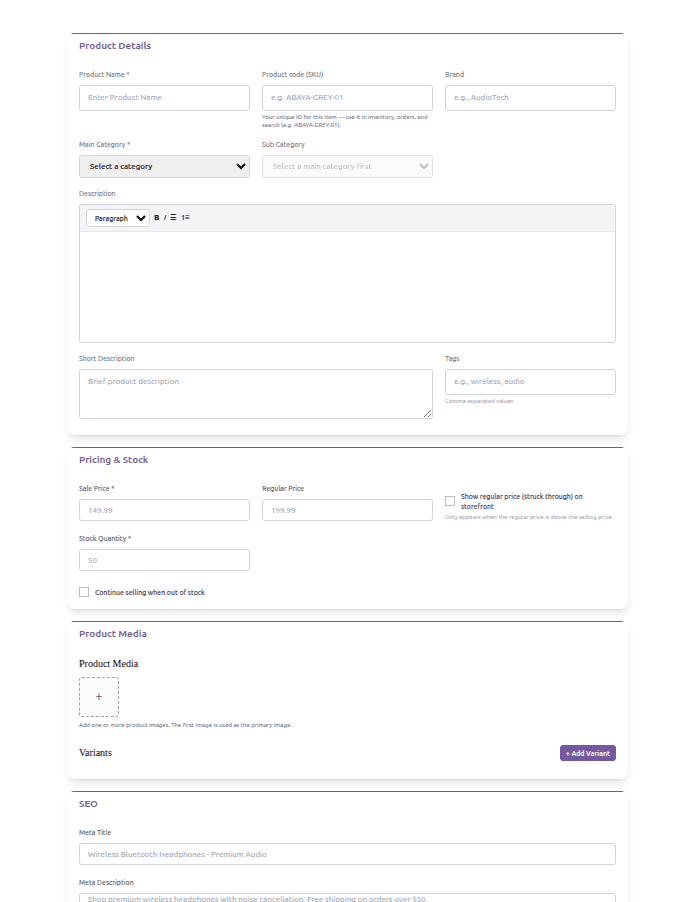Click the Meta Title input field
This screenshot has width=690, height=902.
click(x=348, y=854)
